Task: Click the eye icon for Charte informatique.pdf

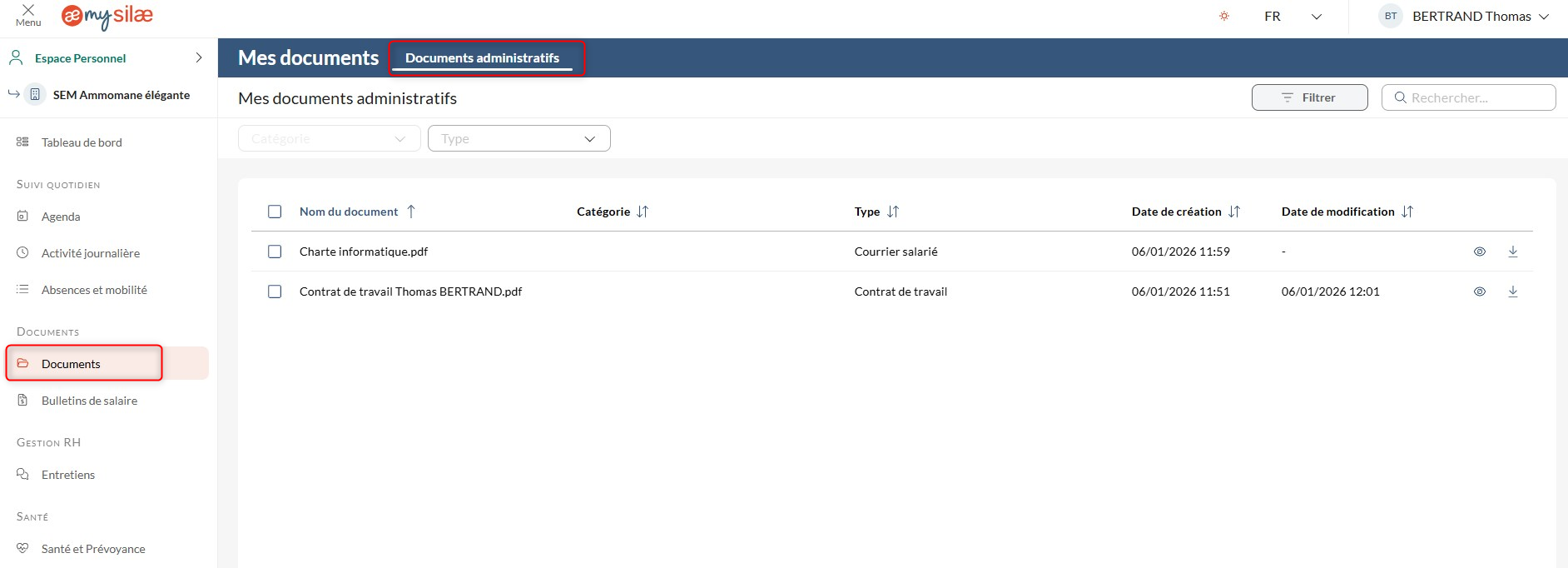Action: [1479, 252]
